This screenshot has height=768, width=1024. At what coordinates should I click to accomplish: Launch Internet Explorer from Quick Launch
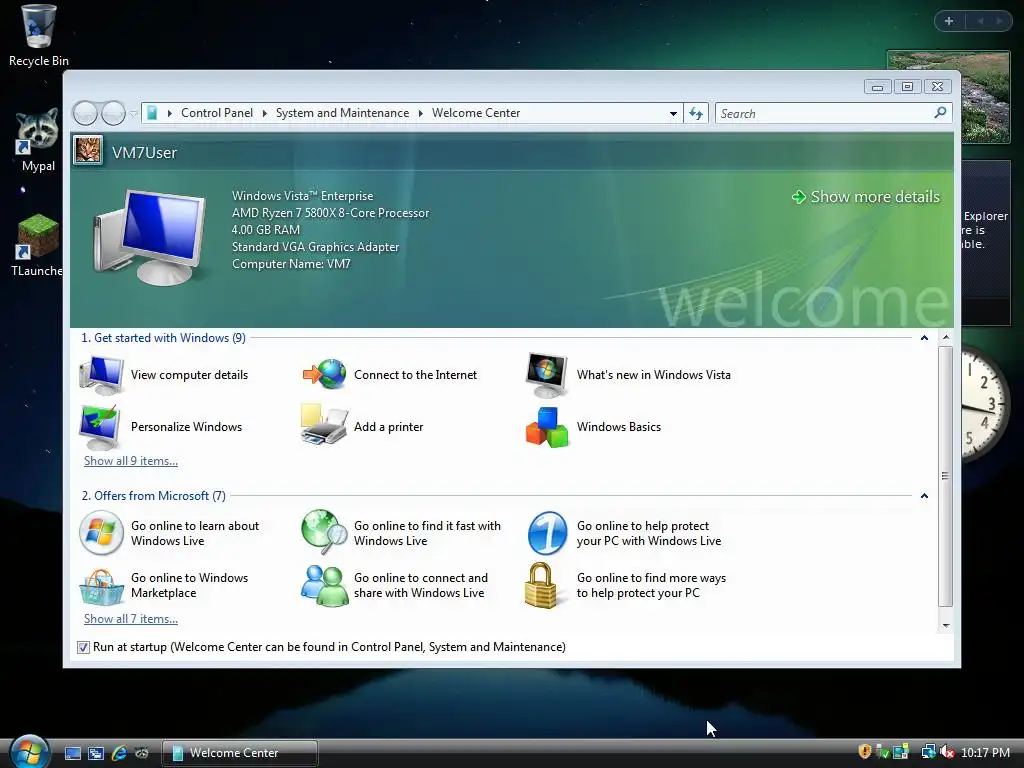pos(118,753)
